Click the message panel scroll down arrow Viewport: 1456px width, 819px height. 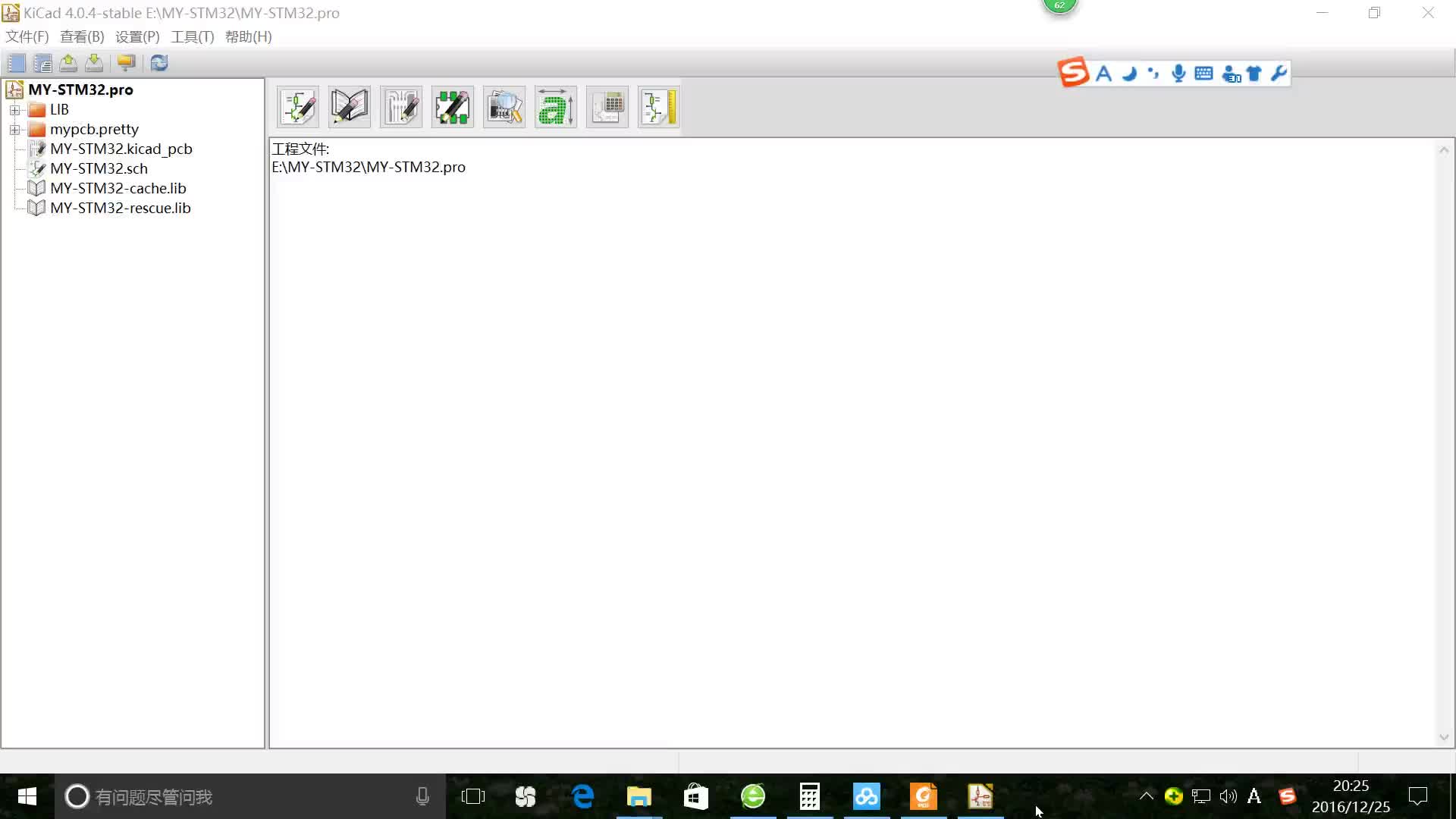(x=1444, y=737)
